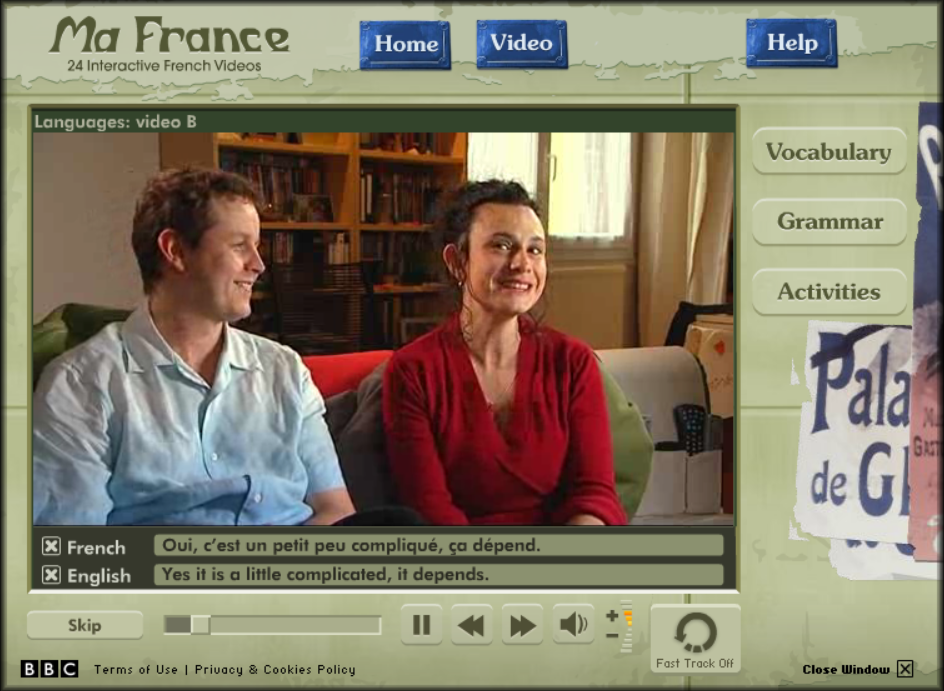Navigate to the Home tab
Image resolution: width=944 pixels, height=691 pixels.
tap(404, 43)
